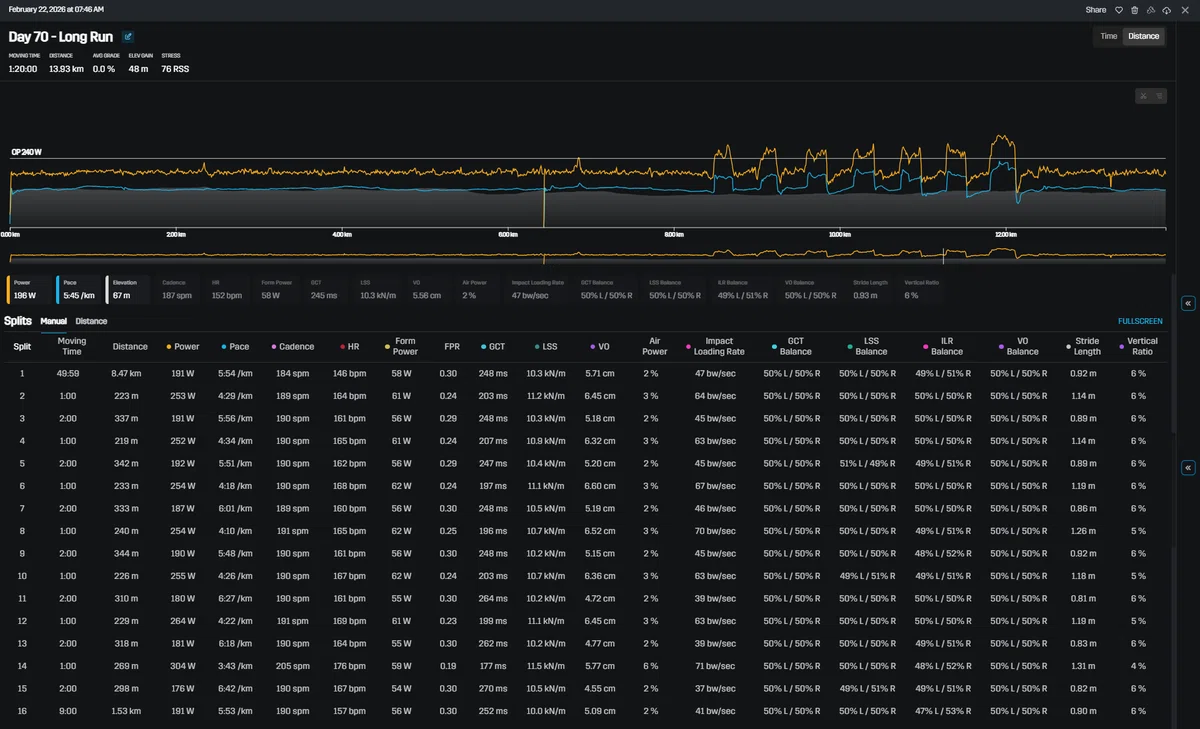Toggle the Pace metric on the chart
Screen dimensions: 1200x729
tap(79, 289)
